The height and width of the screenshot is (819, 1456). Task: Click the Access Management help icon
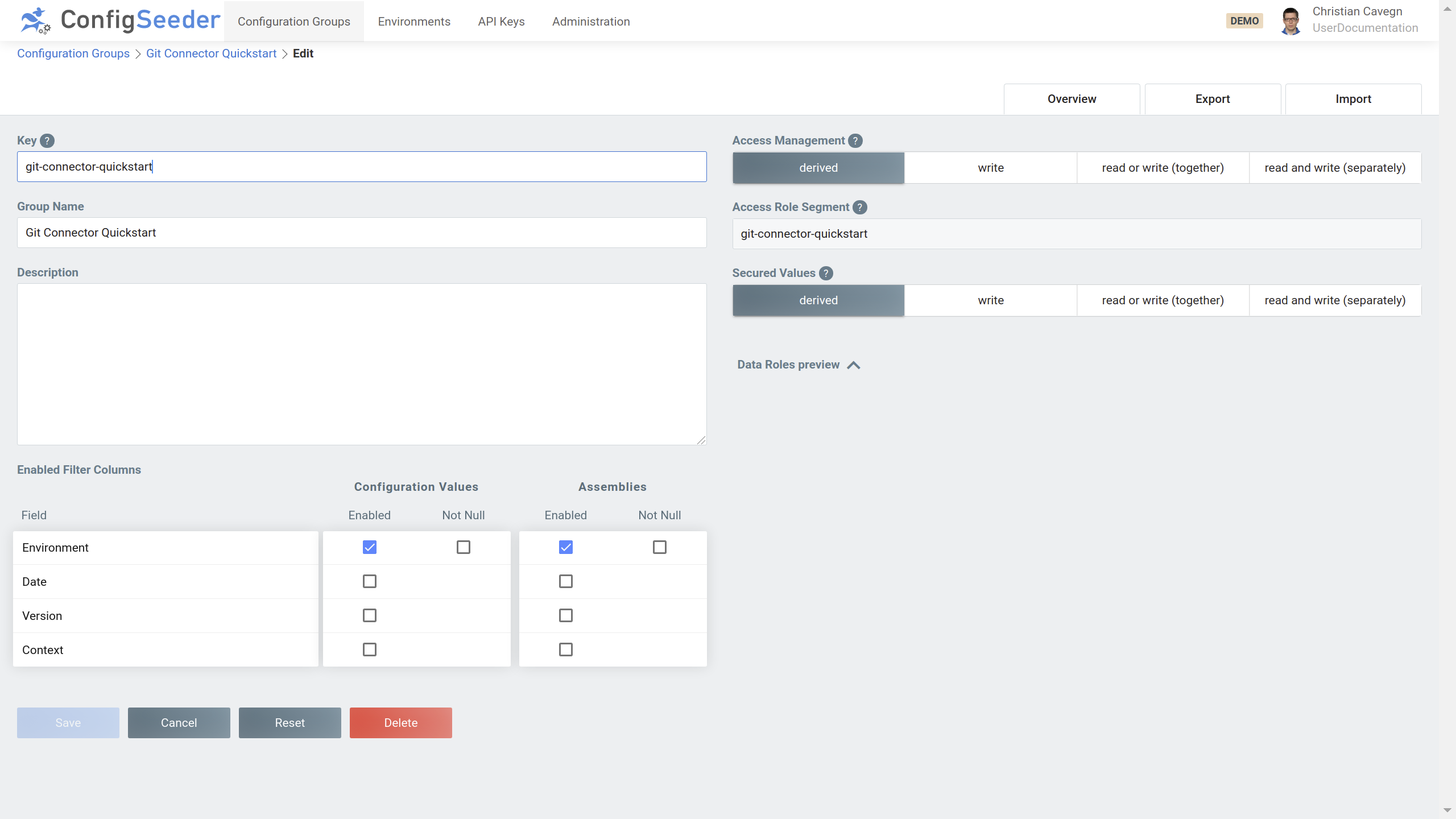[x=854, y=140]
